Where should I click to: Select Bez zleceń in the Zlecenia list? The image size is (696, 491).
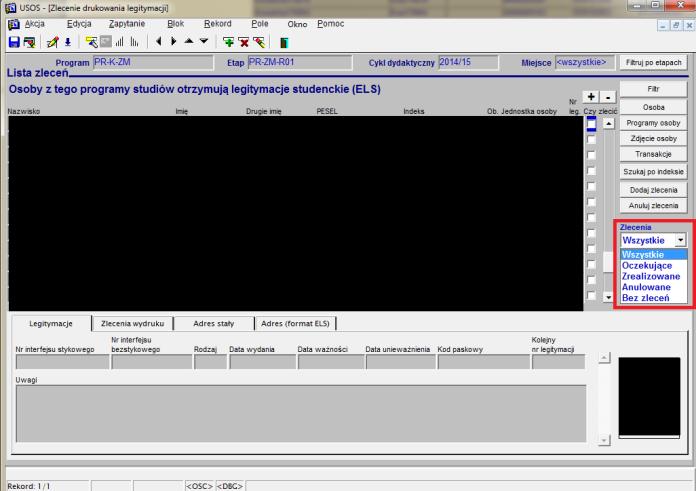click(x=653, y=298)
